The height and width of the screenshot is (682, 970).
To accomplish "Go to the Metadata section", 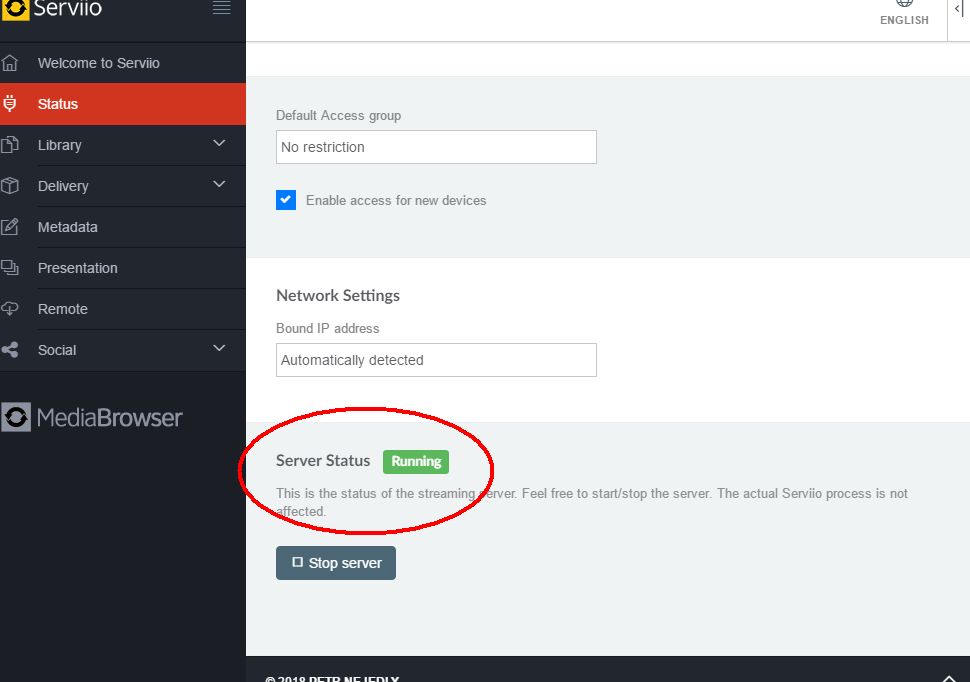I will click(122, 227).
